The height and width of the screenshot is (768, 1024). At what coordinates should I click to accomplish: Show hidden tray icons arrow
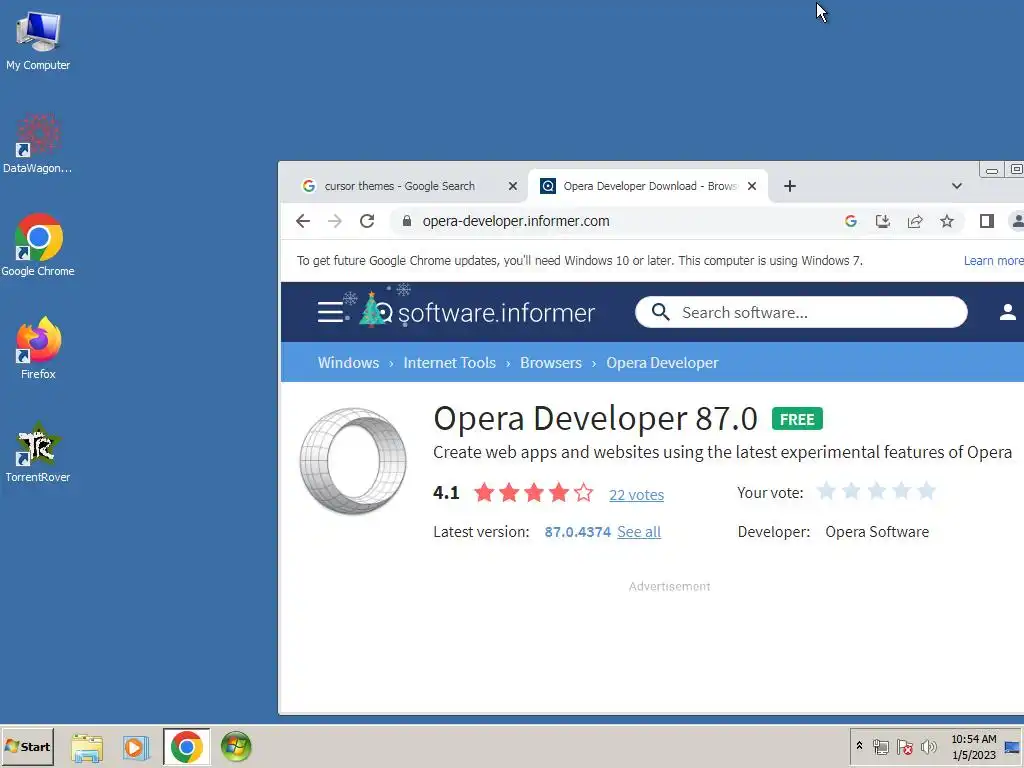pyautogui.click(x=859, y=746)
